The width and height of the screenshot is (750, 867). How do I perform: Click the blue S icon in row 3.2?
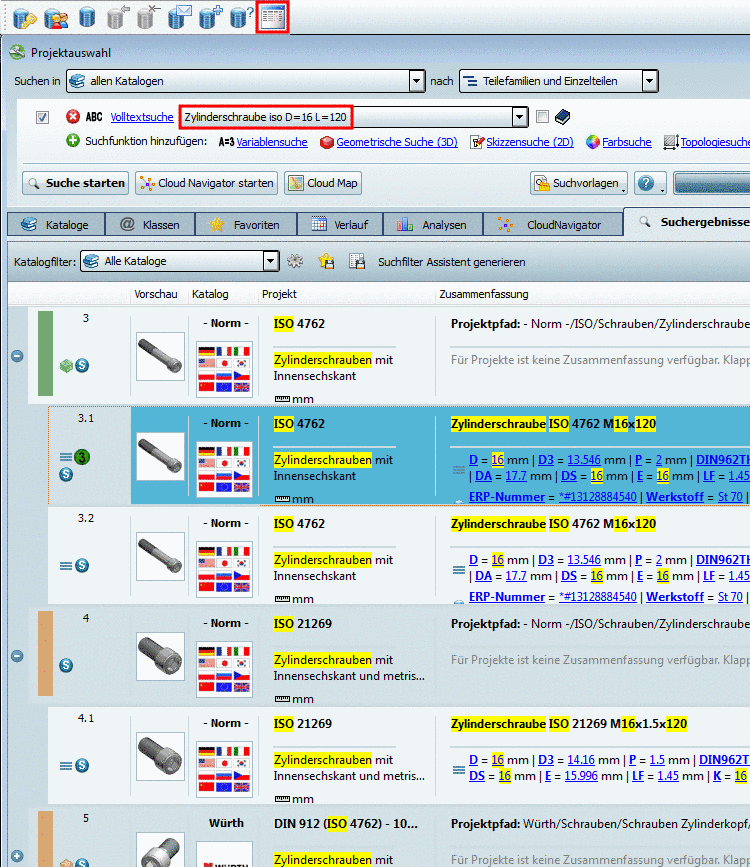pyautogui.click(x=82, y=565)
